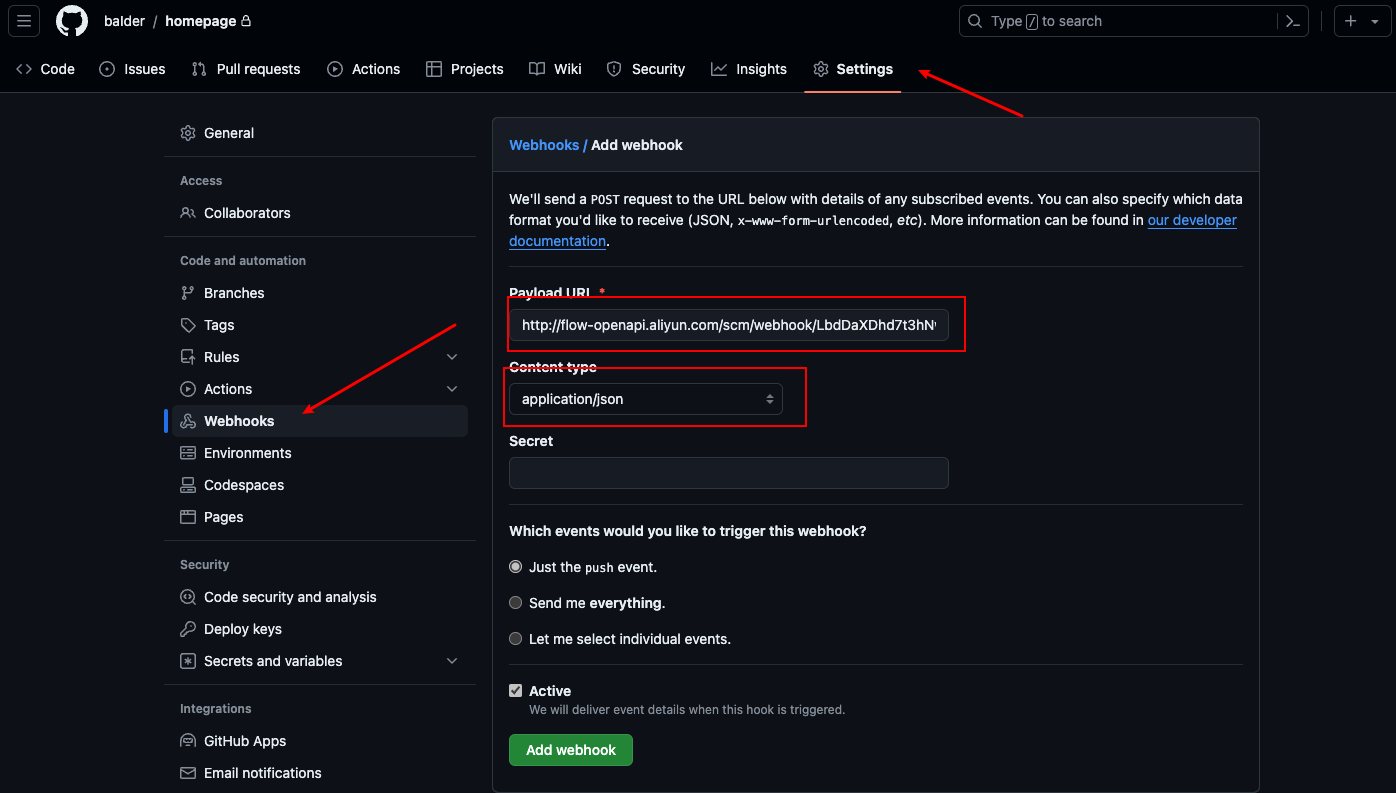Open the Content type dropdown

[x=646, y=399]
